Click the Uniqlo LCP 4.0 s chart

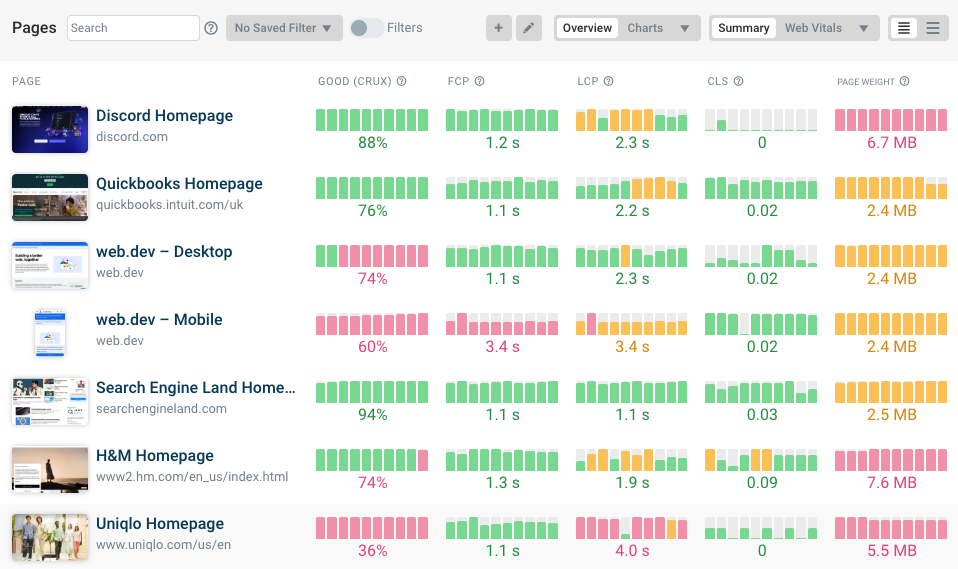[632, 528]
